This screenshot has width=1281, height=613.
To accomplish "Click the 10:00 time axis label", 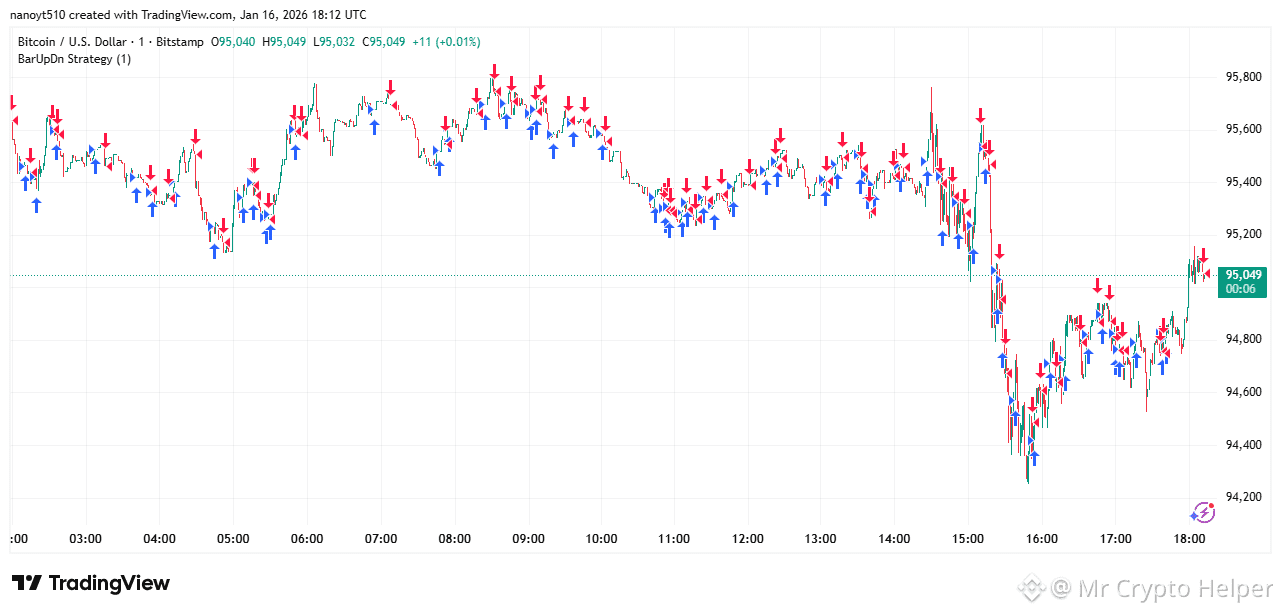I will (x=601, y=538).
